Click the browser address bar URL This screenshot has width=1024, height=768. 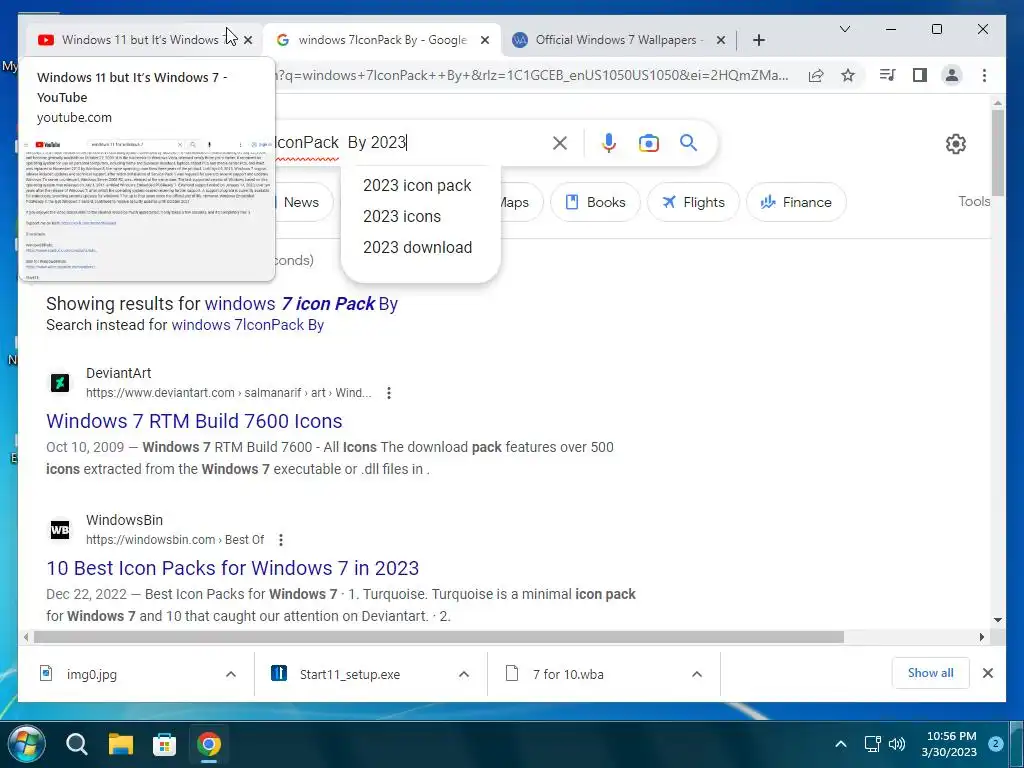coord(532,75)
